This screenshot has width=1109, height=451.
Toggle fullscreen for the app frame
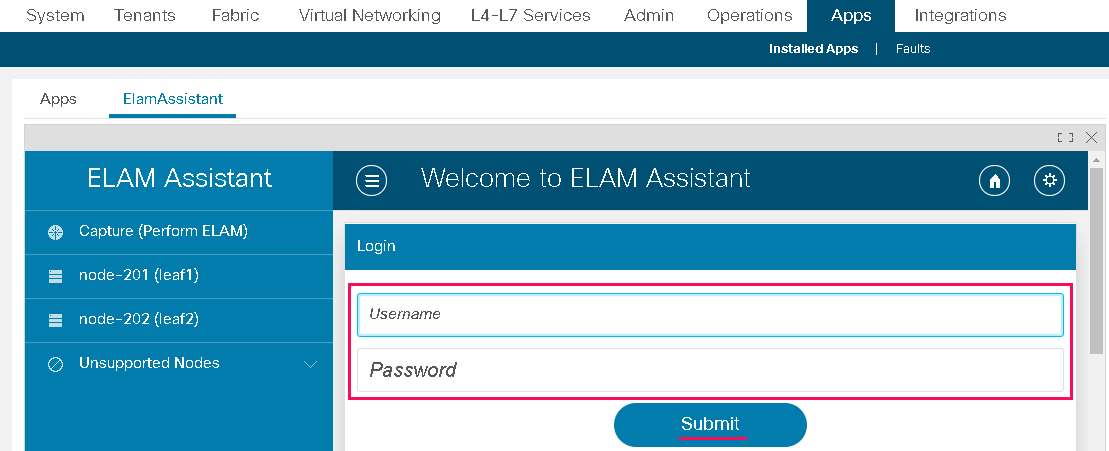pyautogui.click(x=1065, y=137)
